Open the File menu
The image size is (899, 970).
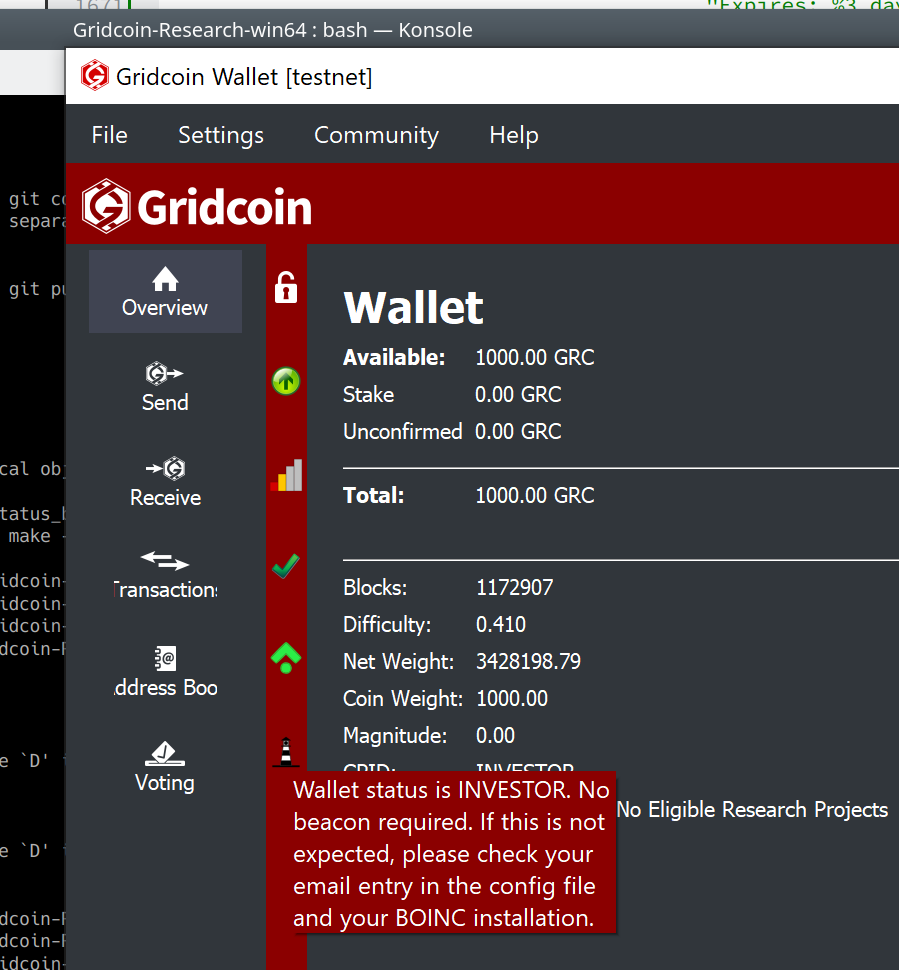110,135
